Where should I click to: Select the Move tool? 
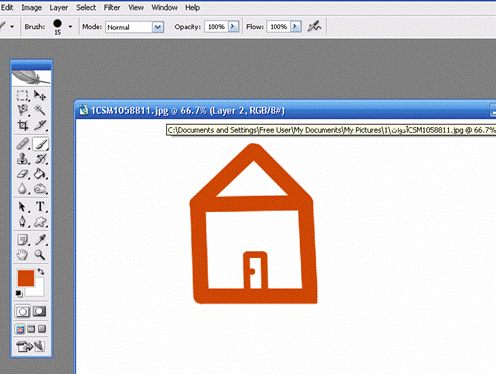[40, 96]
